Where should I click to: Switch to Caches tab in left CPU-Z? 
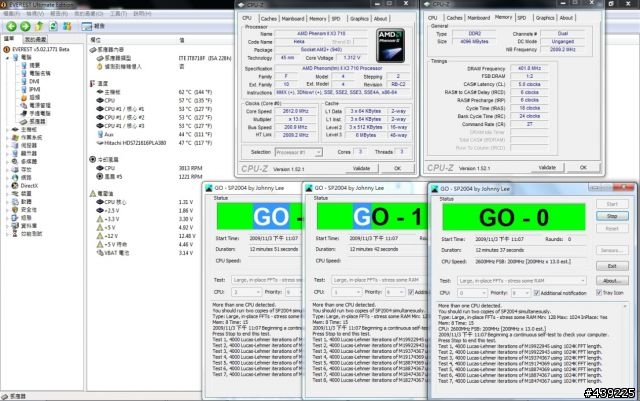coord(268,19)
